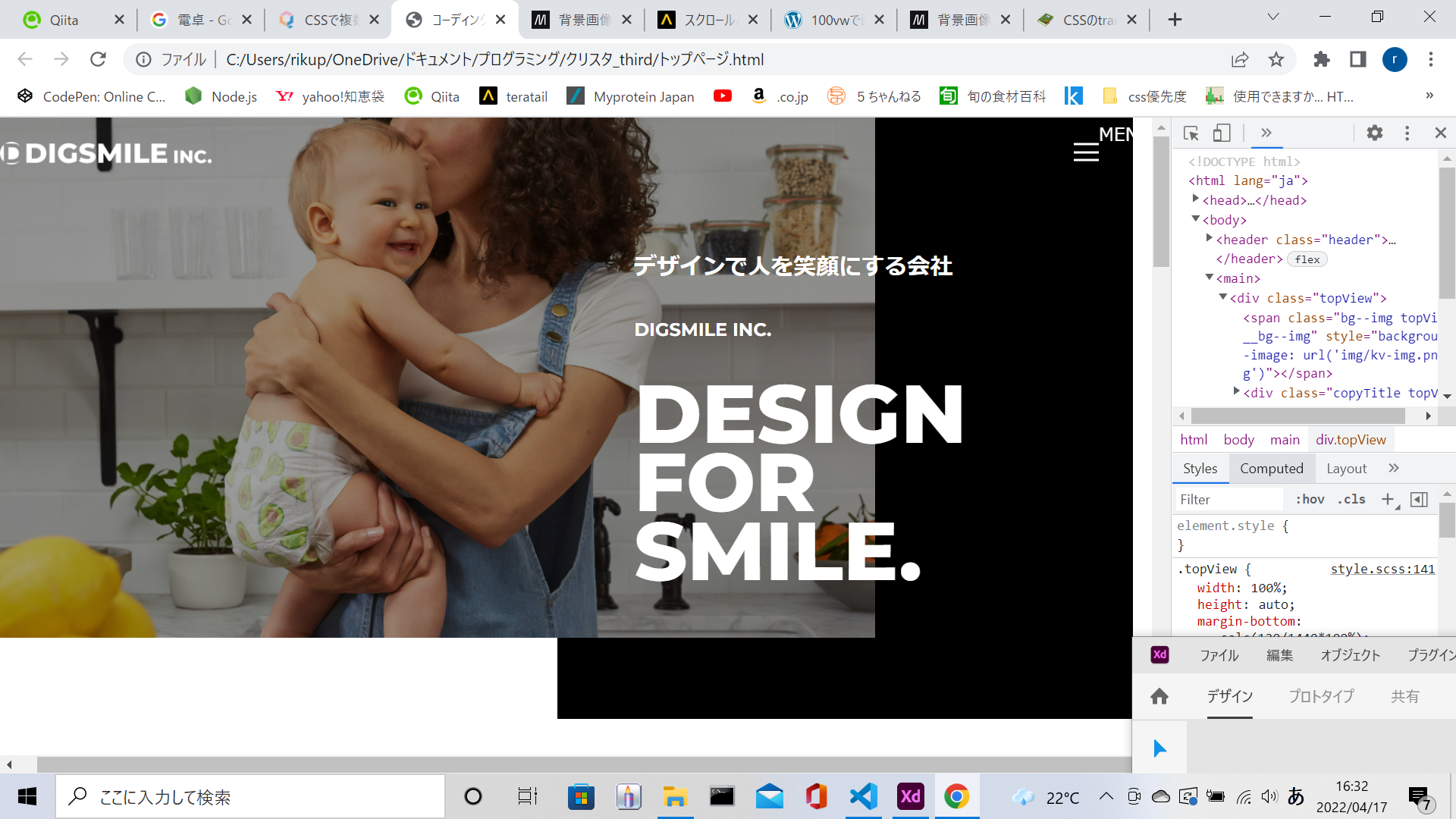Open style.scss:141 source link
Screen dimensions: 1456x819
(x=1382, y=569)
